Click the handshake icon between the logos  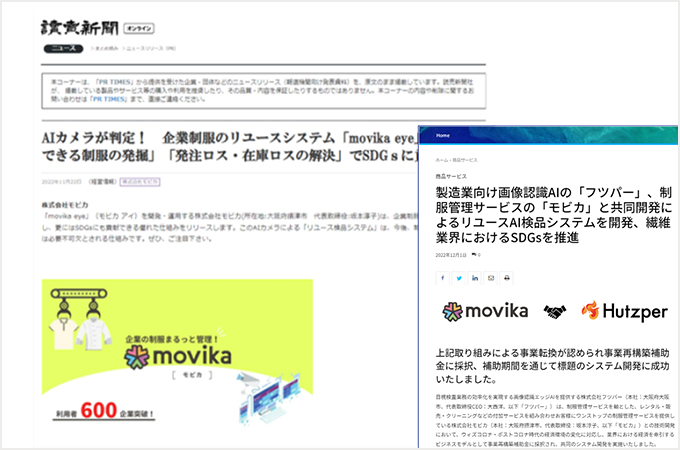[555, 311]
